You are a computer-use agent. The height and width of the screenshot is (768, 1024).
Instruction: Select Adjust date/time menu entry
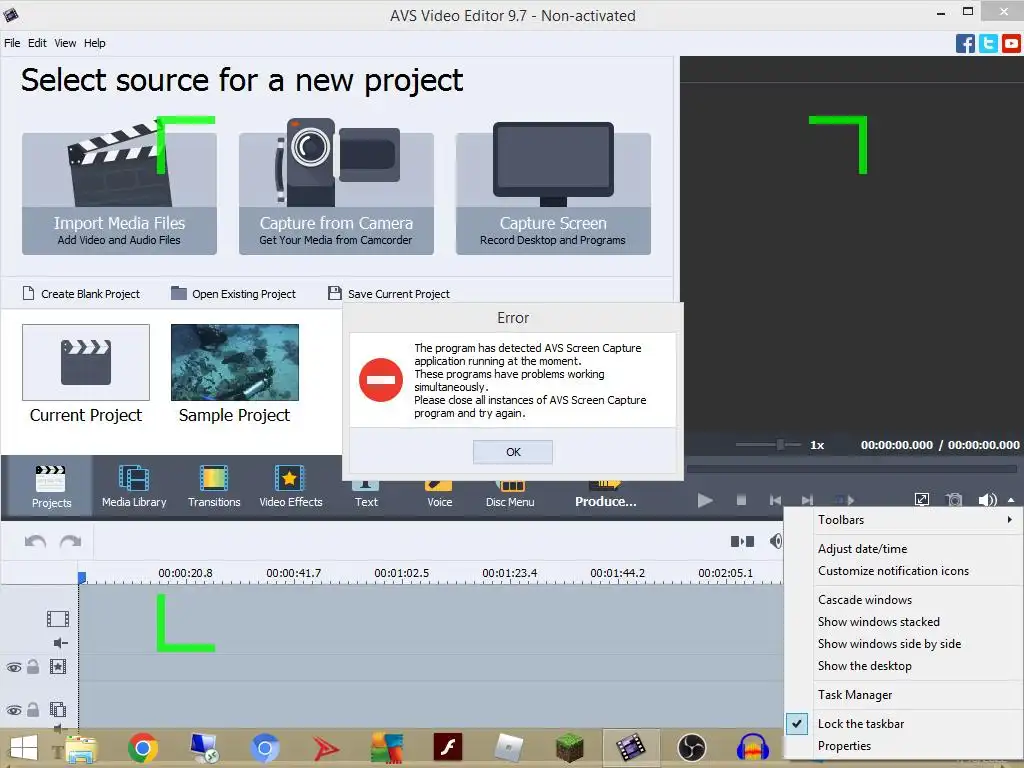click(903, 549)
